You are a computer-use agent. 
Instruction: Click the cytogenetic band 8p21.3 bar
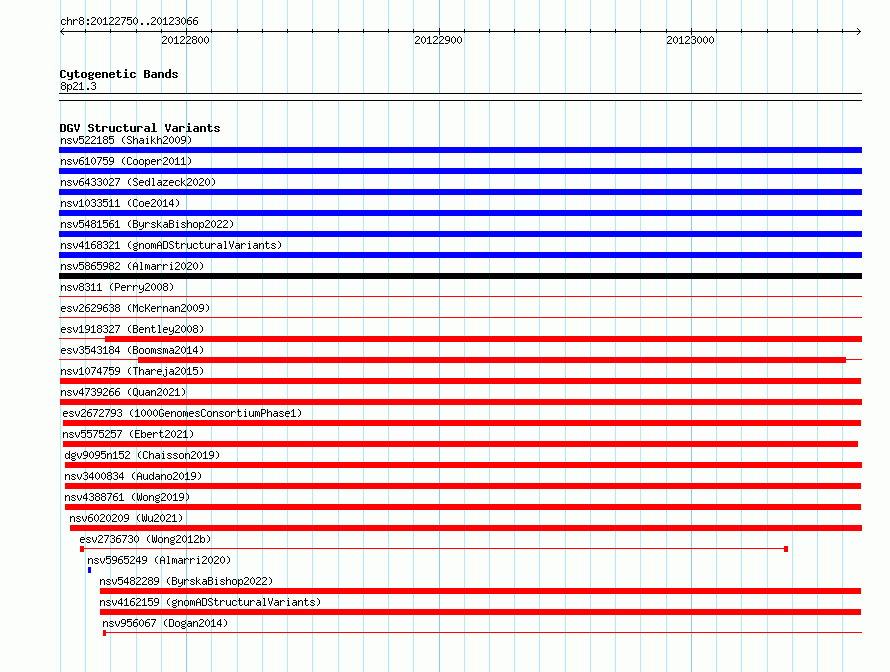pos(460,97)
